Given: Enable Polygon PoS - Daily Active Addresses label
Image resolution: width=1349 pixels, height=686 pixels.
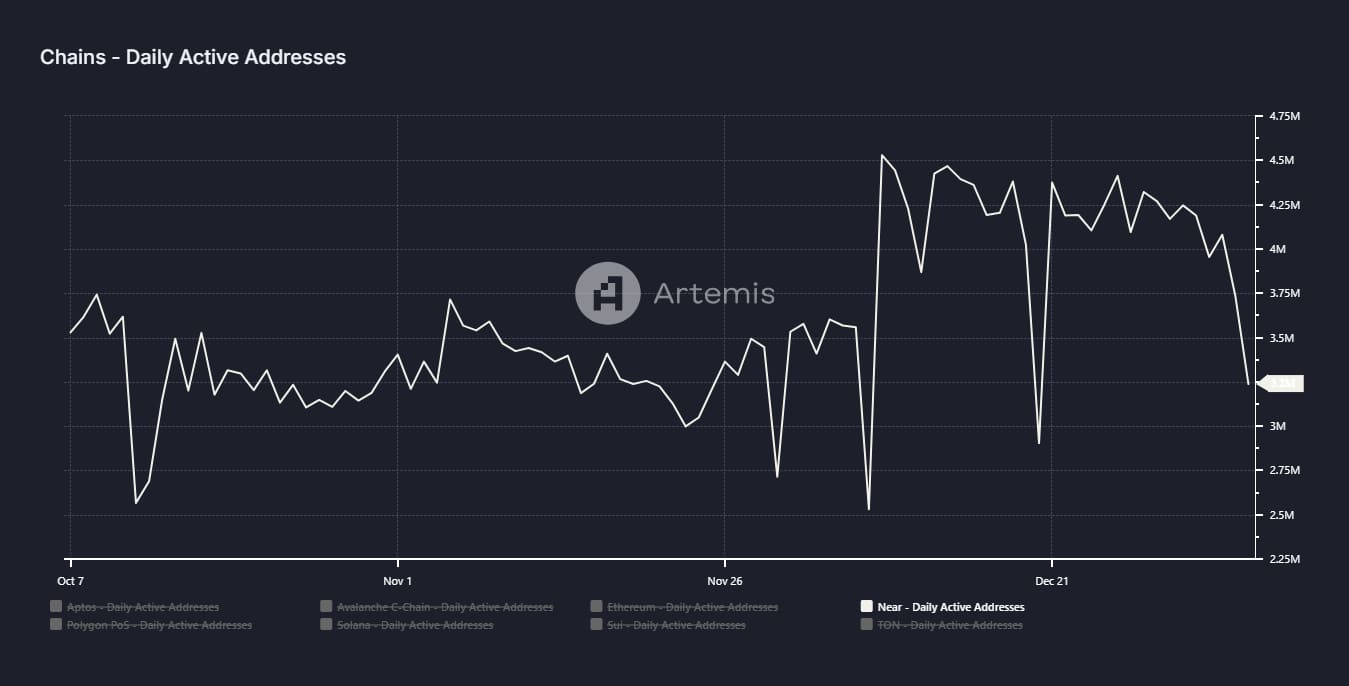Looking at the screenshot, I should pos(159,625).
